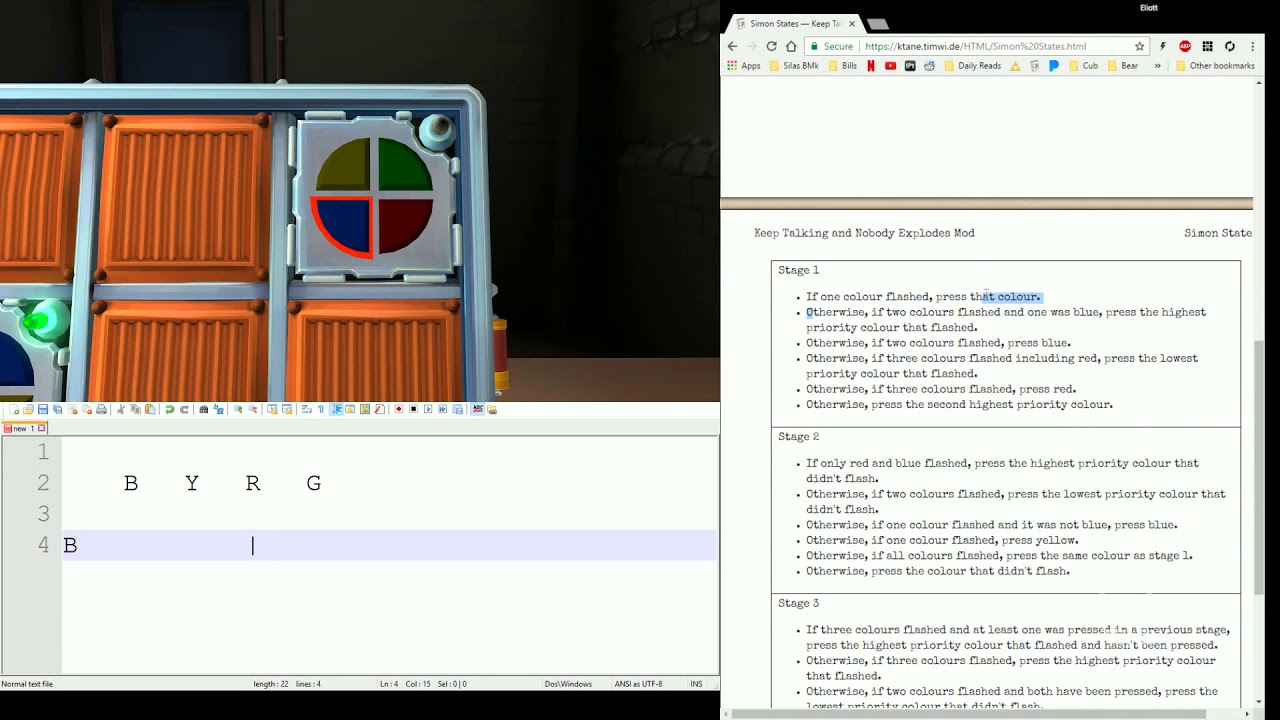
Task: Click the 'ANSI as UTF-8' status entry
Action: (638, 684)
